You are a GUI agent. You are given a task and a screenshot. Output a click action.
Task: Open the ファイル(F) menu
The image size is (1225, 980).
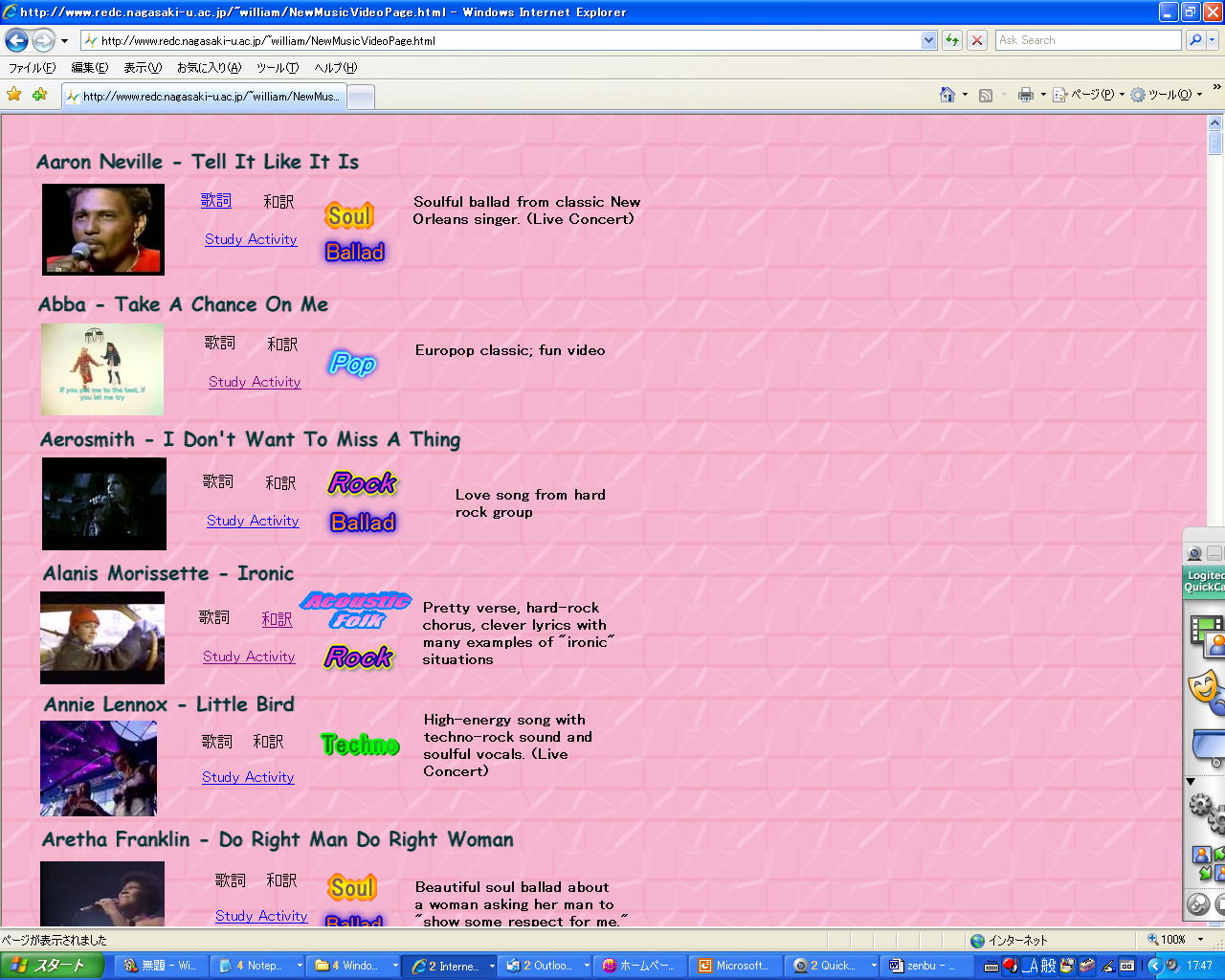pos(32,68)
